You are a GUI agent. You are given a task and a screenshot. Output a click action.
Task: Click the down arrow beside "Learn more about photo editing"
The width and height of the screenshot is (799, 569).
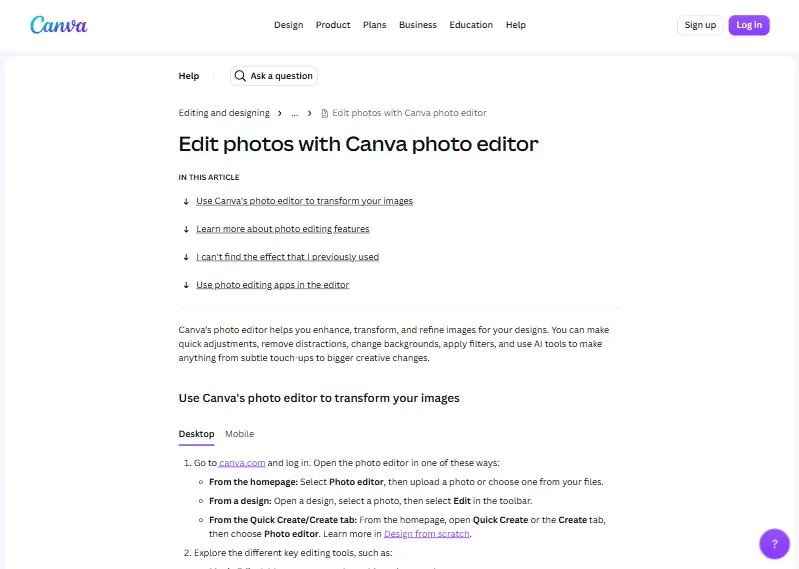click(x=186, y=229)
